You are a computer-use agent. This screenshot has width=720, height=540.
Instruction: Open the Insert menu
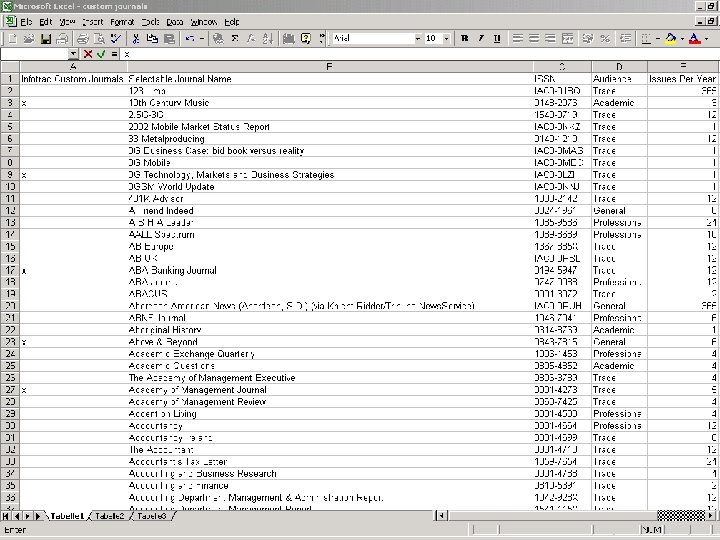pyautogui.click(x=93, y=22)
